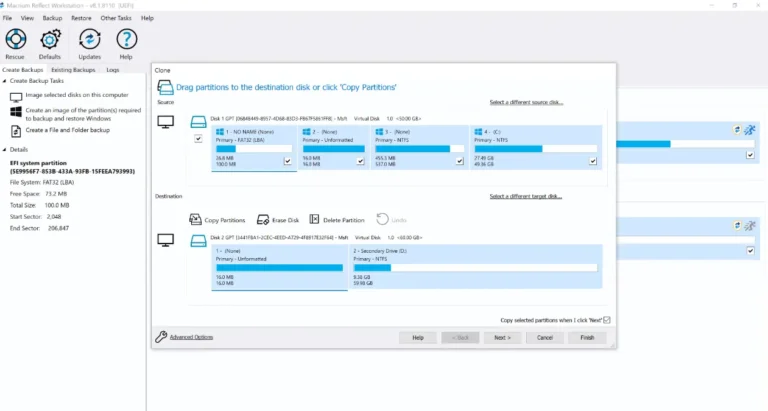Image resolution: width=768 pixels, height=411 pixels.
Task: Open the Restore menu
Action: pos(81,18)
